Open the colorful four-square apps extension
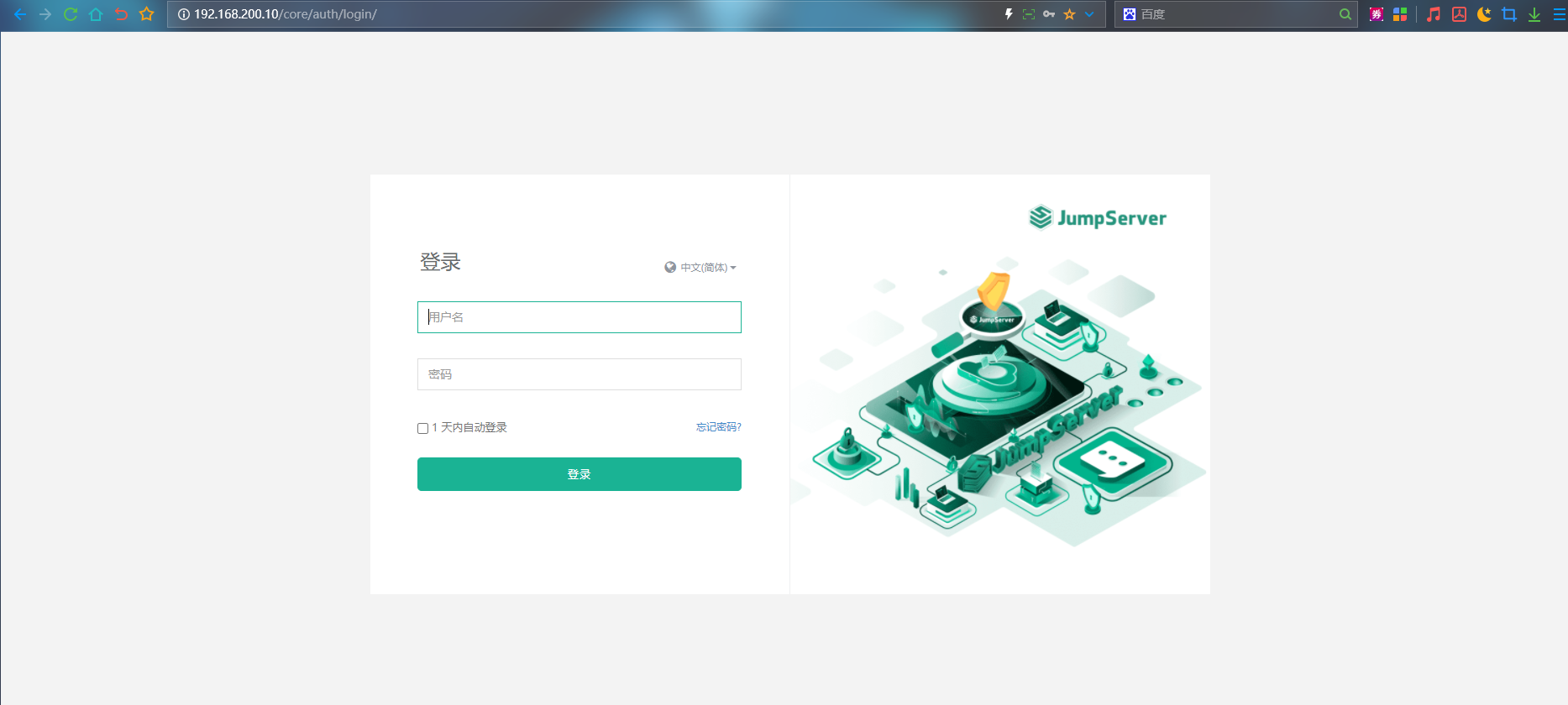The width and height of the screenshot is (1568, 705). pyautogui.click(x=1400, y=14)
